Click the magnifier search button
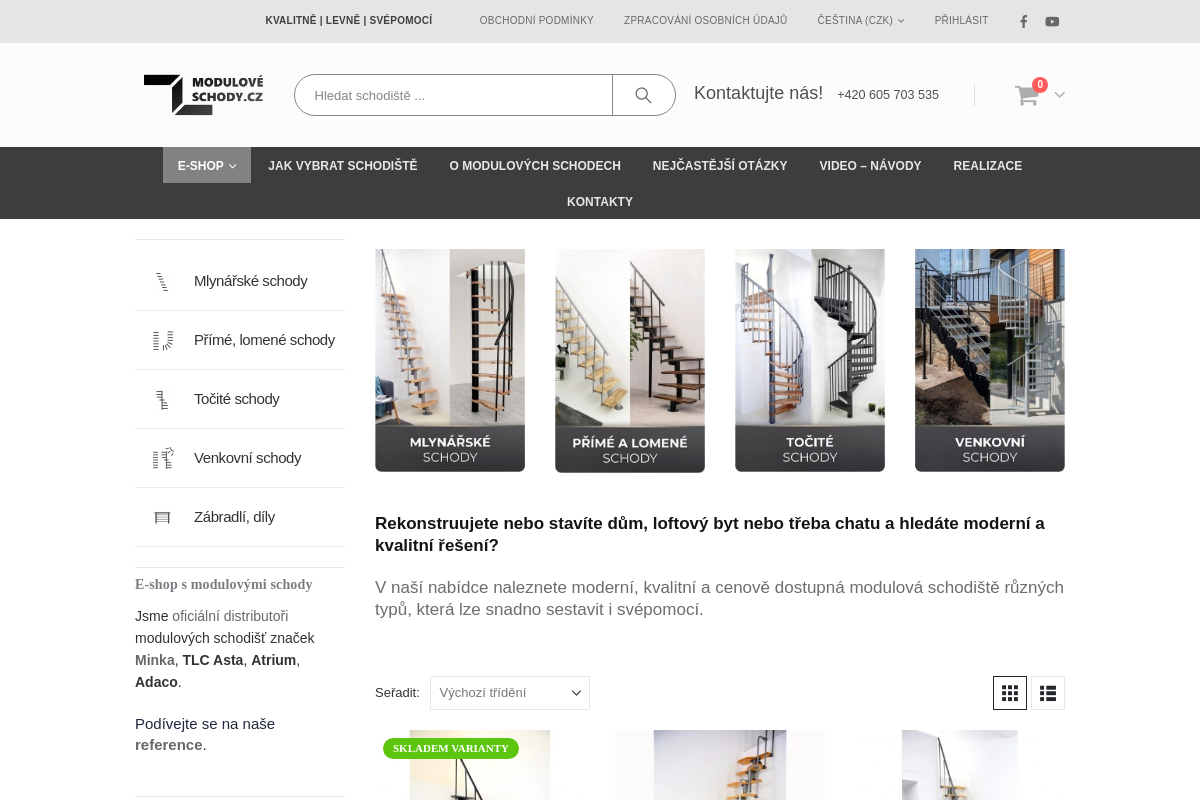This screenshot has height=800, width=1200. point(643,95)
